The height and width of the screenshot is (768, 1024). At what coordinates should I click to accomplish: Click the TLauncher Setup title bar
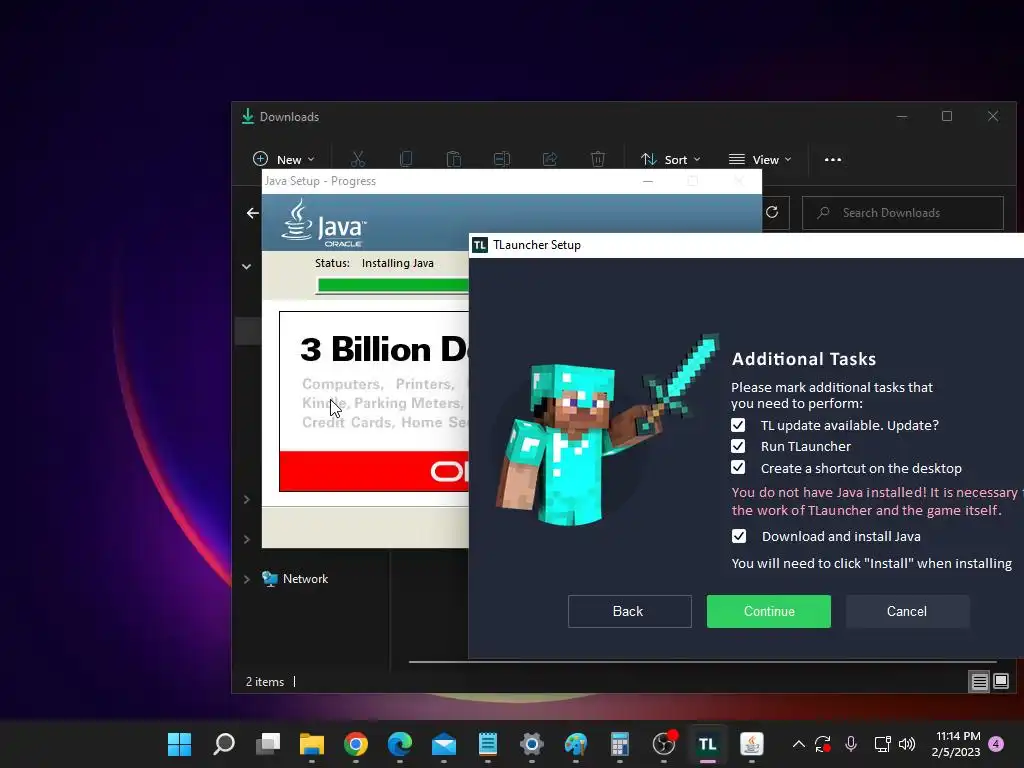pos(746,245)
